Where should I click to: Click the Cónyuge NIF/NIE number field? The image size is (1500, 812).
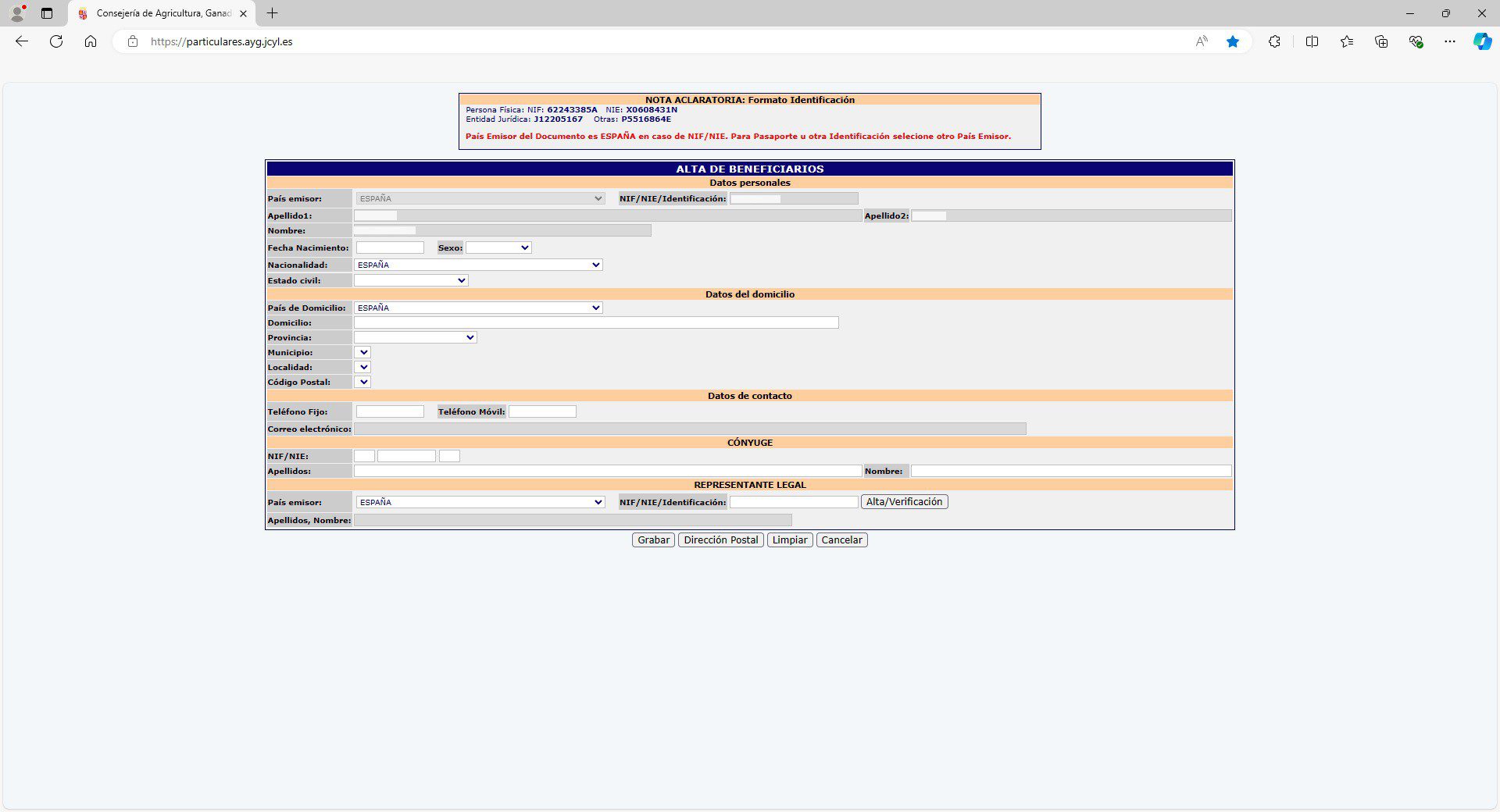(406, 456)
